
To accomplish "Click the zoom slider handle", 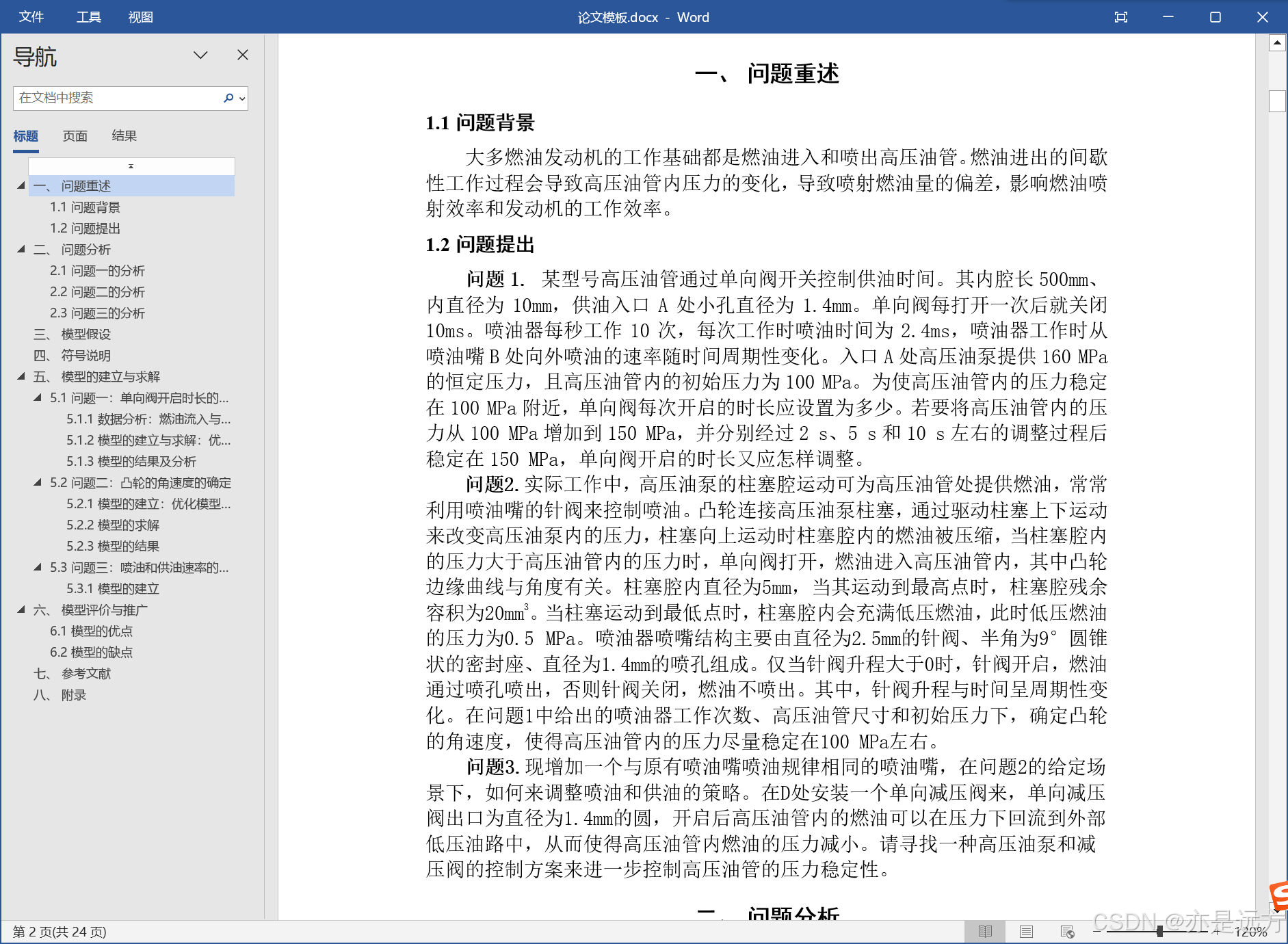I will point(1160,931).
